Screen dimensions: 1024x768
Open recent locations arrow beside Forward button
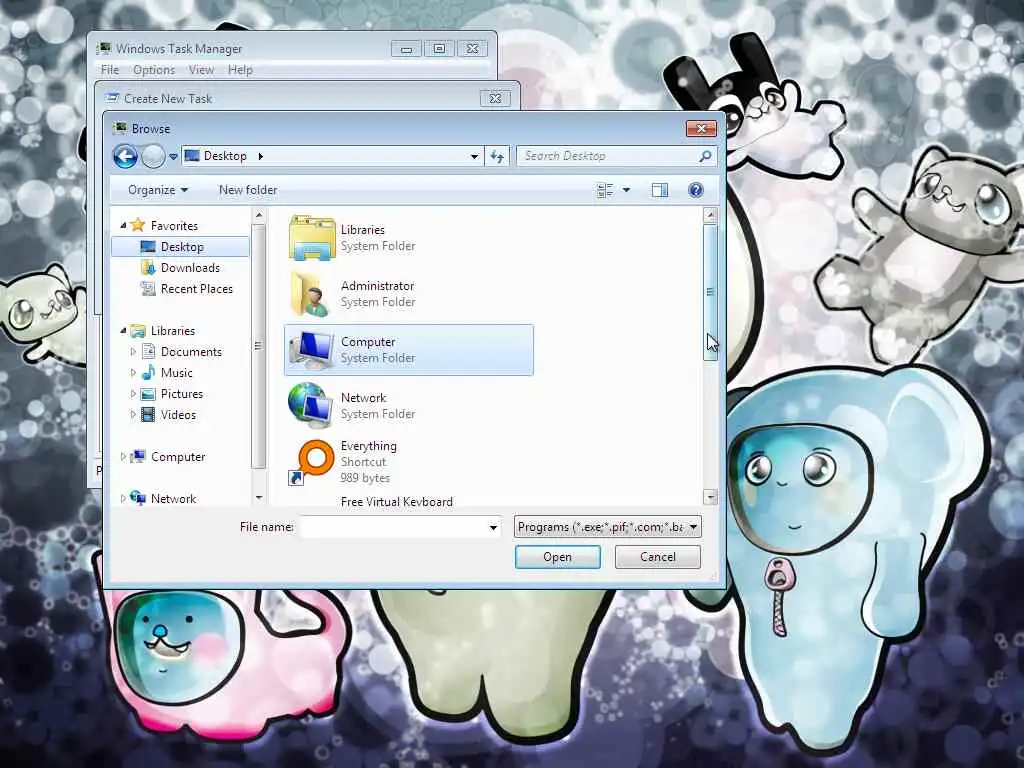pos(173,157)
